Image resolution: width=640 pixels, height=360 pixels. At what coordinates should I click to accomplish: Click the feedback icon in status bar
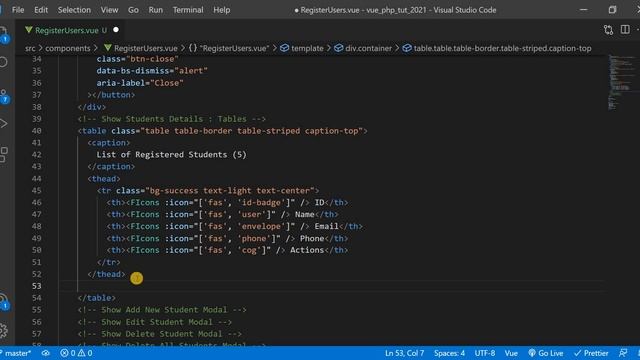click(x=623, y=353)
